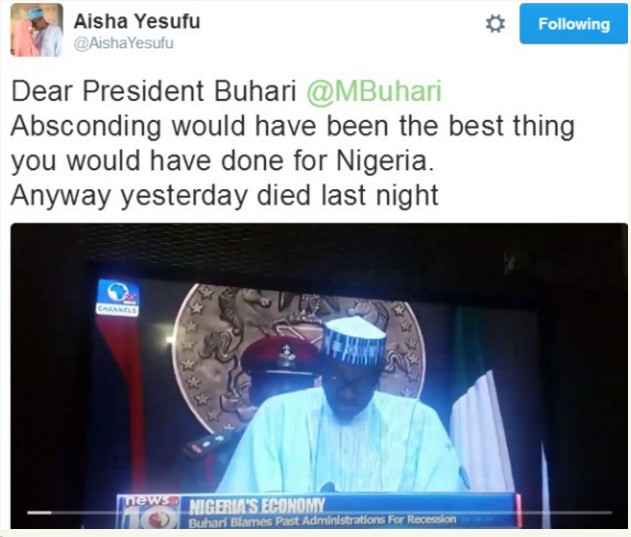Open the gear settings icon
The image size is (631, 537).
pos(495,24)
